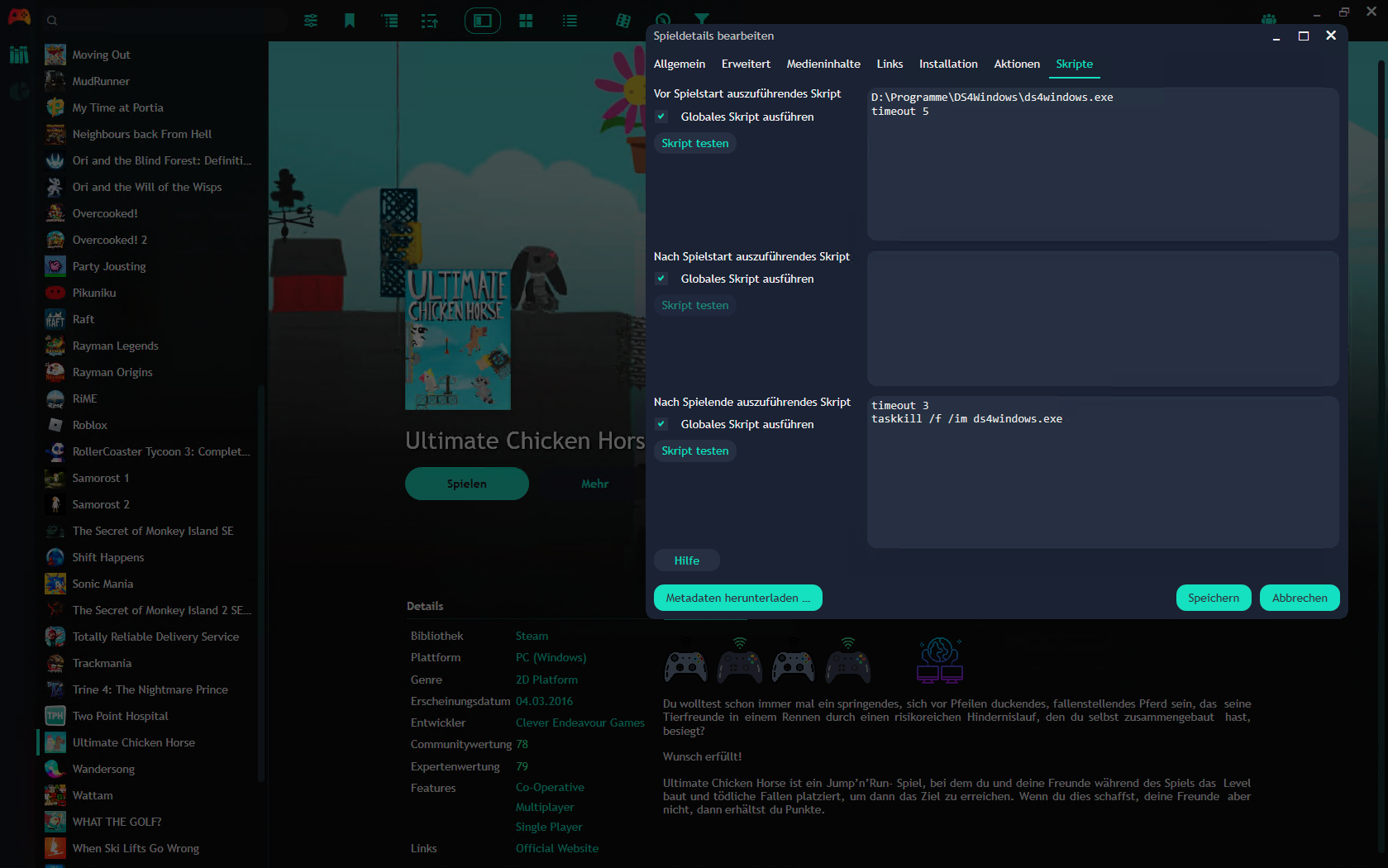Switch to the Erweitert tab
The width and height of the screenshot is (1388, 868).
[x=746, y=64]
